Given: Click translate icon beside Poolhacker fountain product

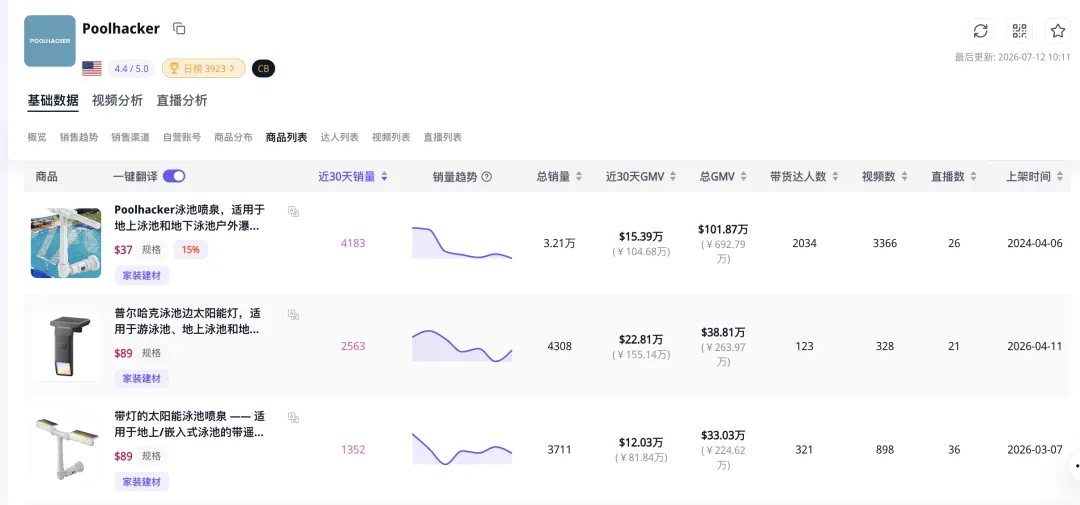Looking at the screenshot, I should tap(293, 212).
